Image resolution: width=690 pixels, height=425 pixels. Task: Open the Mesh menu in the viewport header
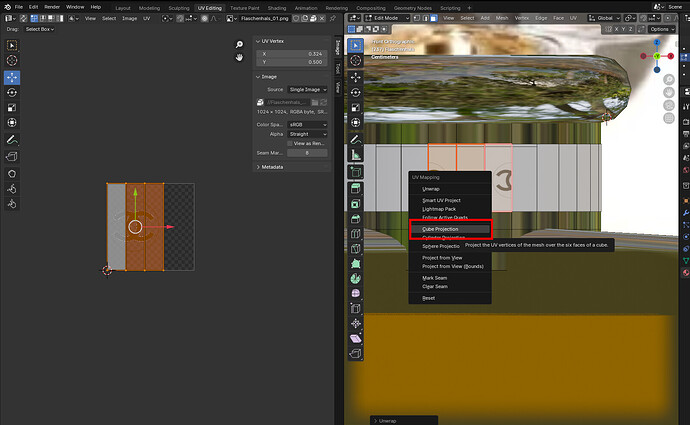[x=502, y=18]
